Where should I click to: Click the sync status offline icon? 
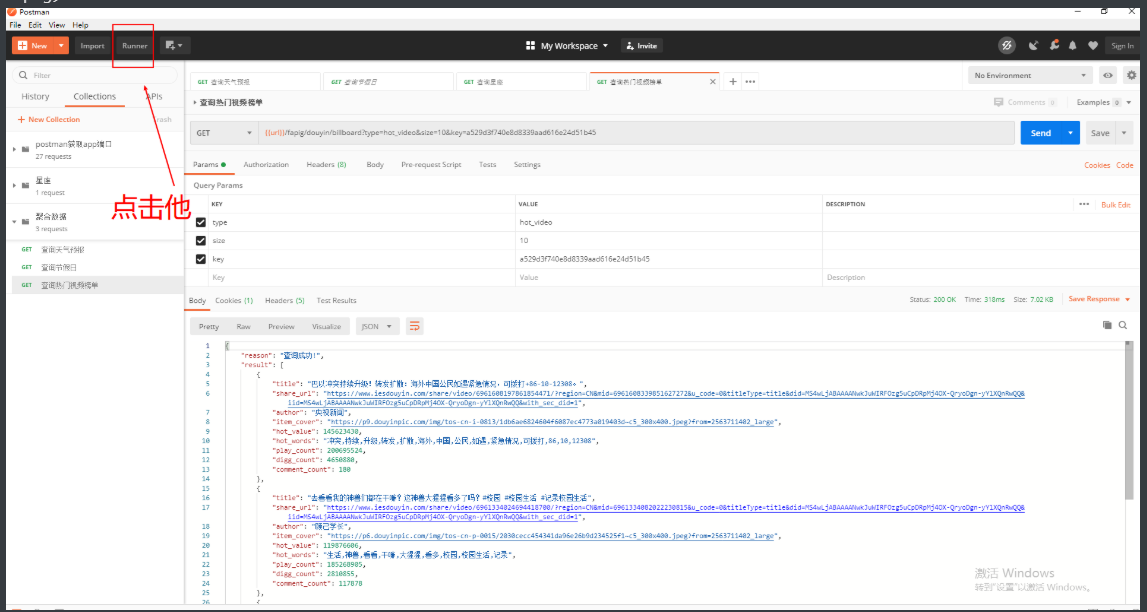click(1007, 45)
